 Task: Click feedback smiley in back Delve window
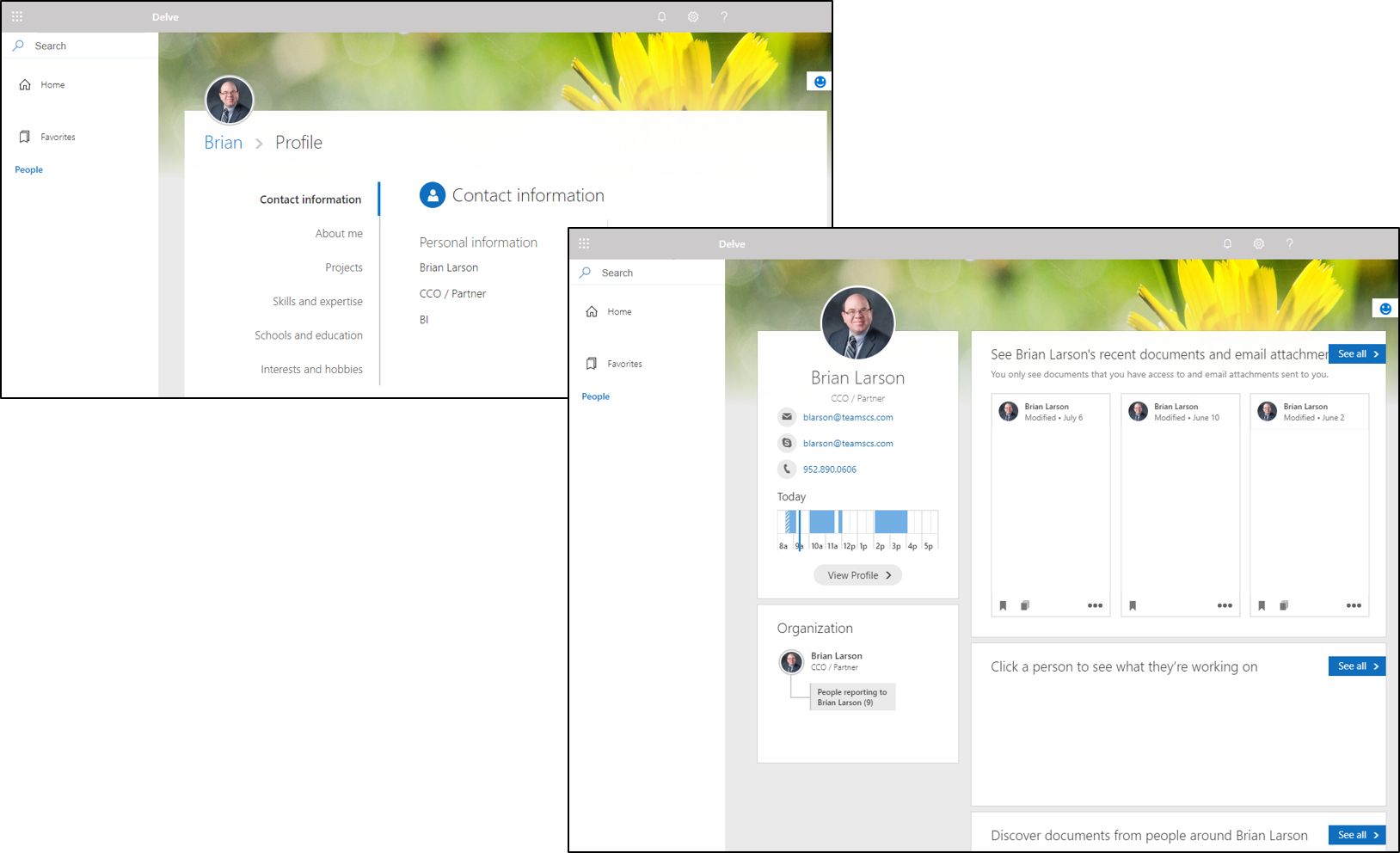[820, 82]
